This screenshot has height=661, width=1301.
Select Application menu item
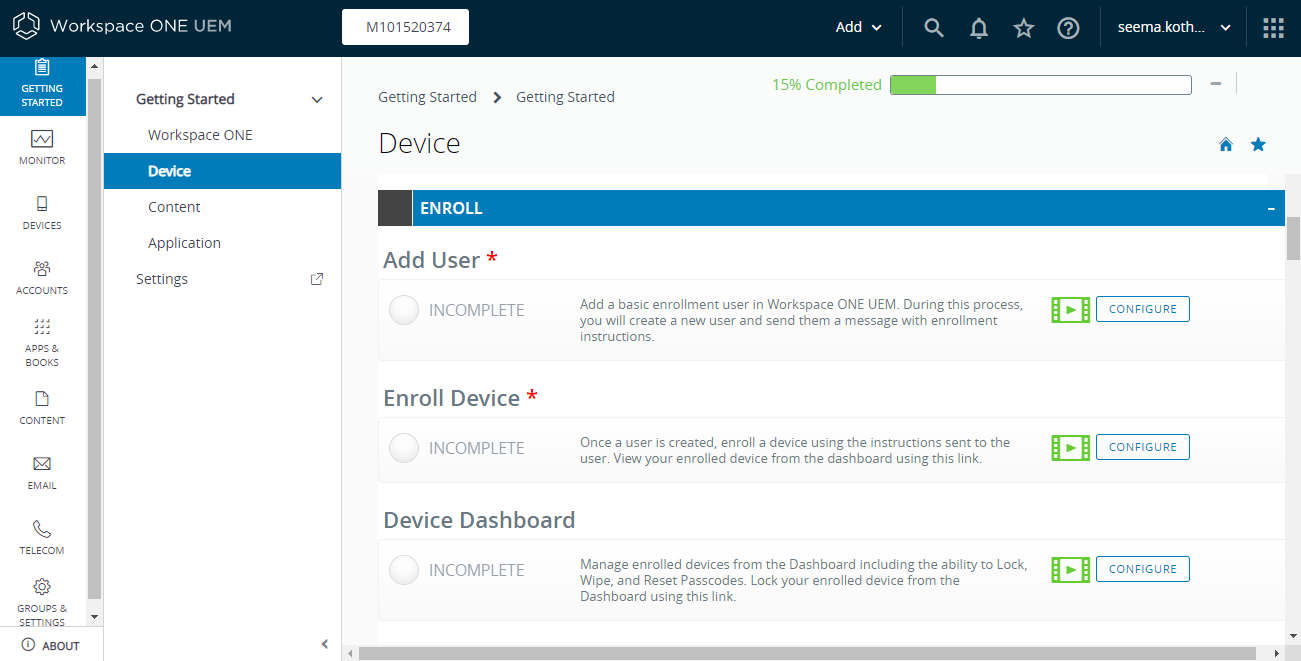tap(184, 243)
